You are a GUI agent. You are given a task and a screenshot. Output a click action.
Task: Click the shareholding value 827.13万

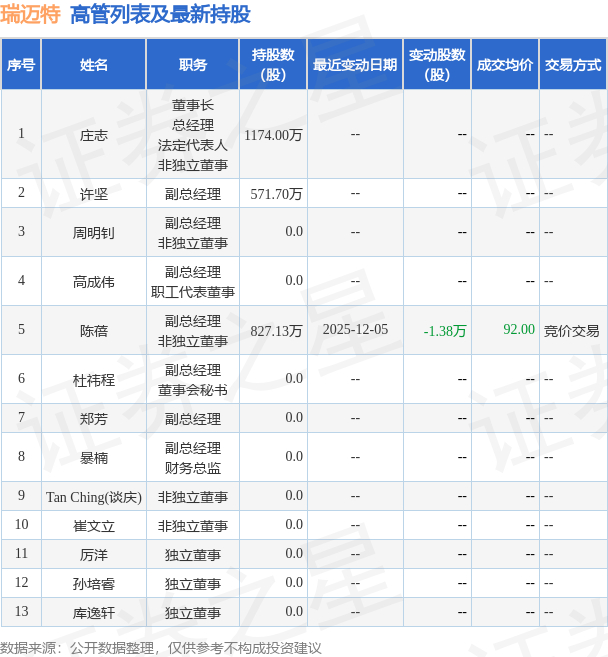click(276, 331)
